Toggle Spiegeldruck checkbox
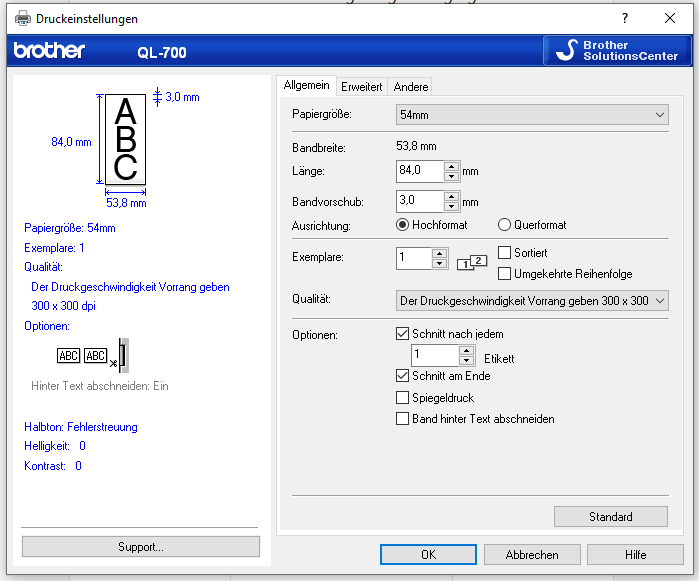 pyautogui.click(x=403, y=398)
